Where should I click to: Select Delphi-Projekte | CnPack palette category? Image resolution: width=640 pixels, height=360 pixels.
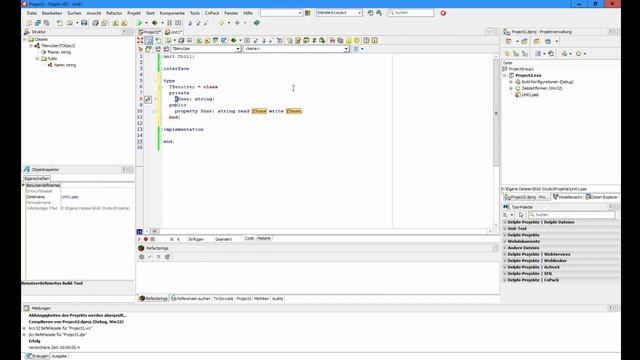[x=533, y=280]
